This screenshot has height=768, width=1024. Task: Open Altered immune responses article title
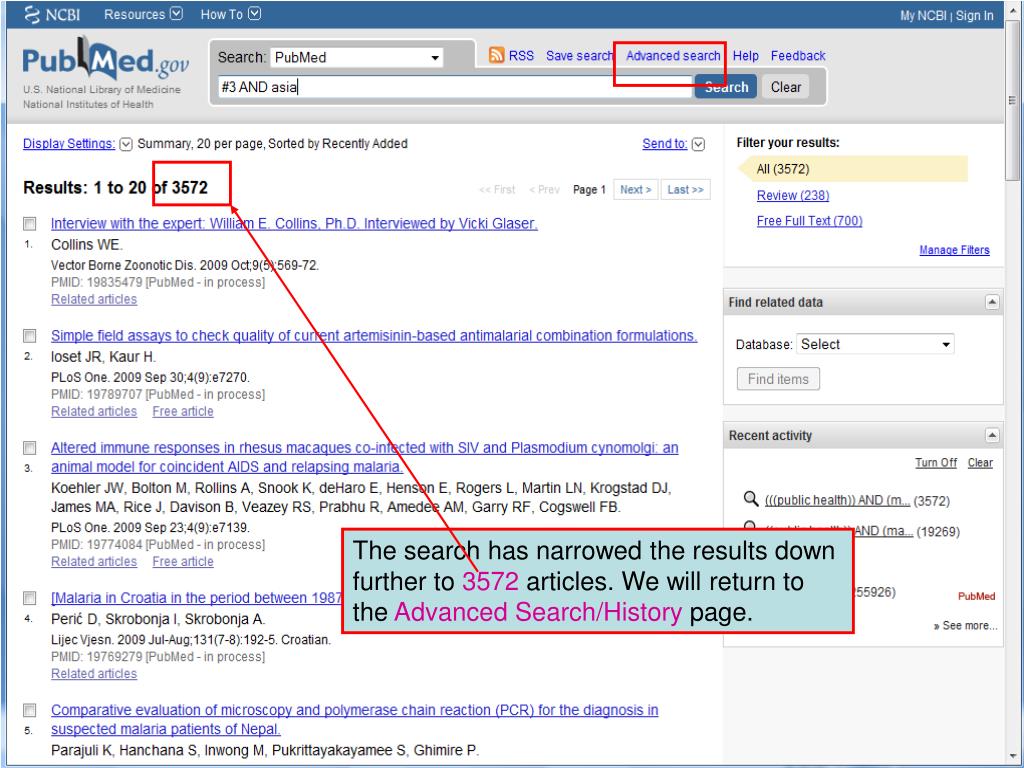[364, 457]
